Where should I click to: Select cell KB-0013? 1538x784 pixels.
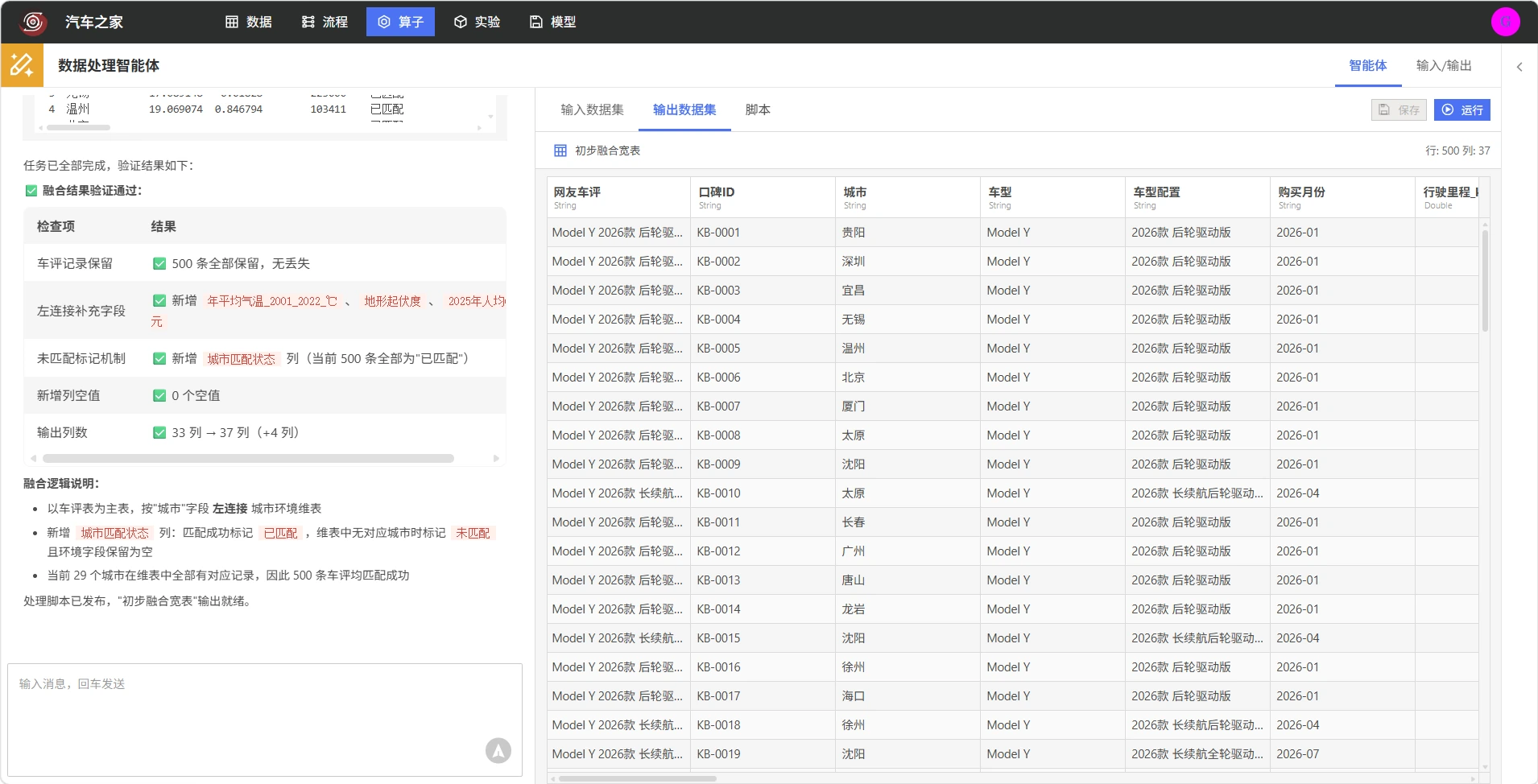pyautogui.click(x=763, y=580)
